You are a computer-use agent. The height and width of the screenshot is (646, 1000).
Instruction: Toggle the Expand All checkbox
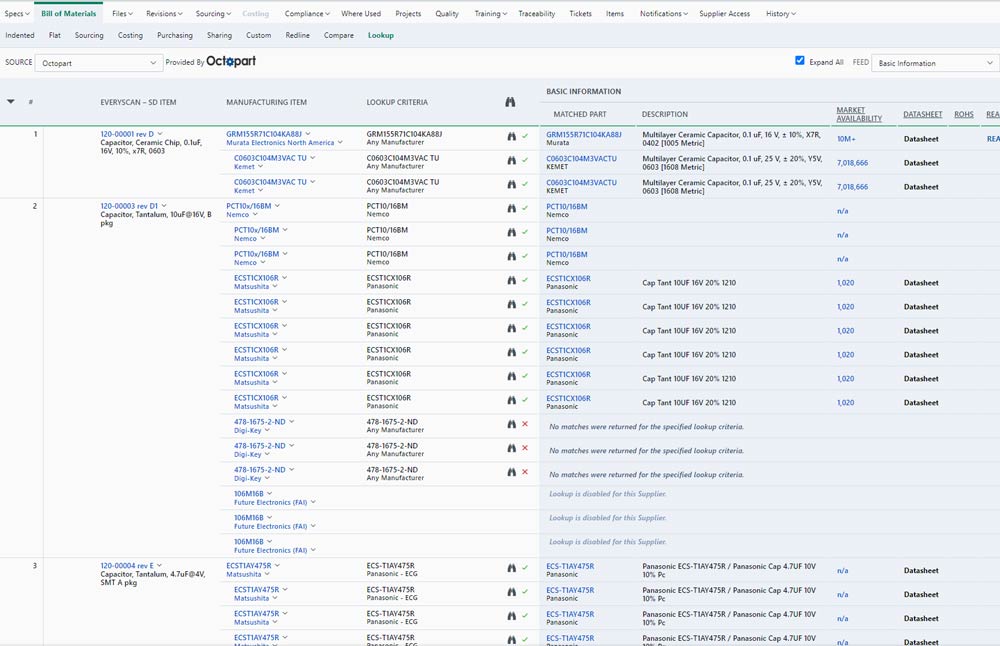[x=800, y=61]
